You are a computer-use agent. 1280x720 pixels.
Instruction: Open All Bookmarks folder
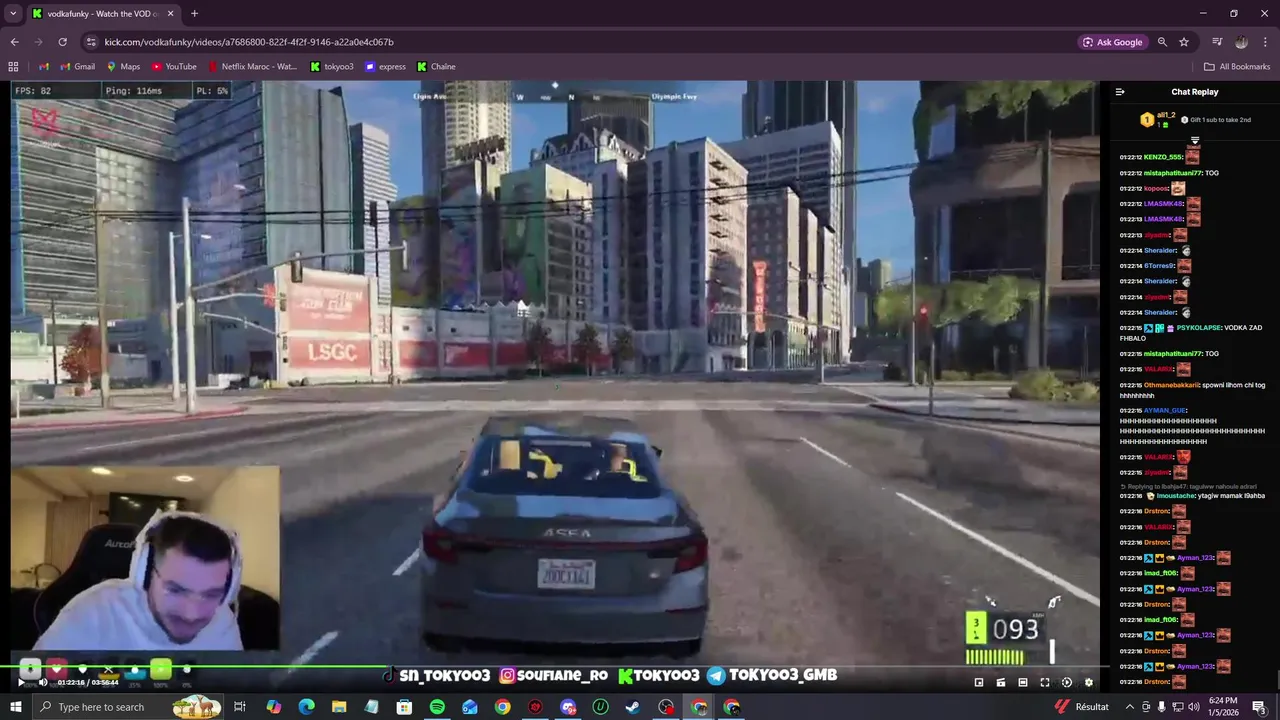tap(1237, 67)
